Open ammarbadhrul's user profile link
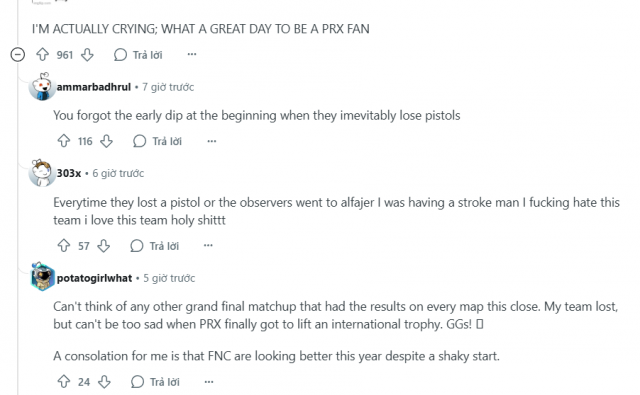Image resolution: width=640 pixels, height=395 pixels. [x=94, y=87]
